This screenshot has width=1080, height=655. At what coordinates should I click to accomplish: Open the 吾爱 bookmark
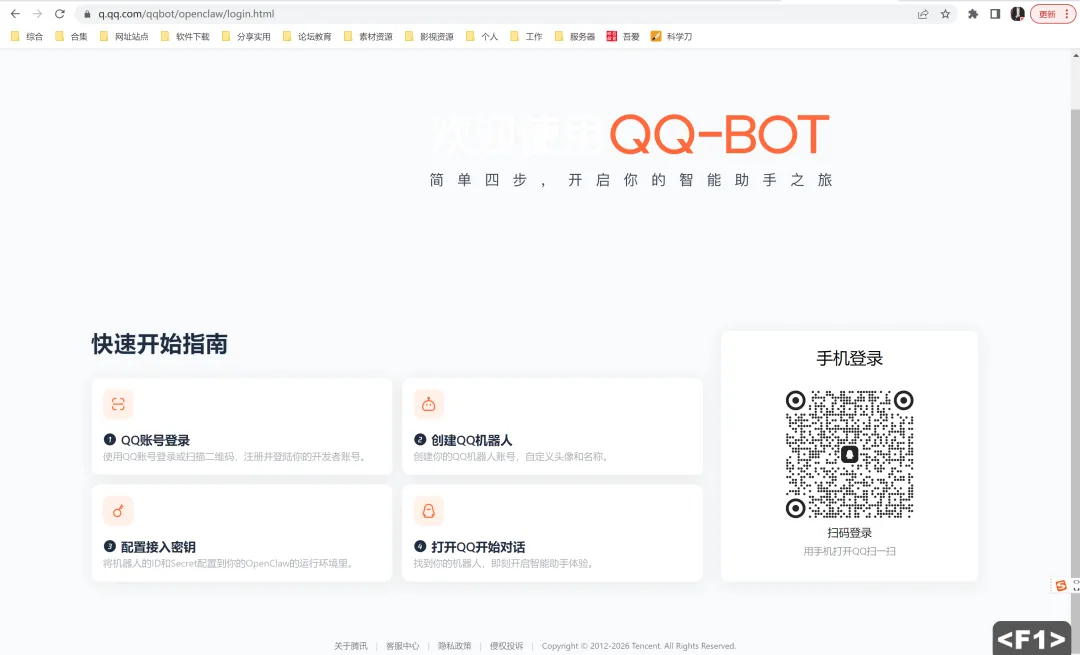623,37
